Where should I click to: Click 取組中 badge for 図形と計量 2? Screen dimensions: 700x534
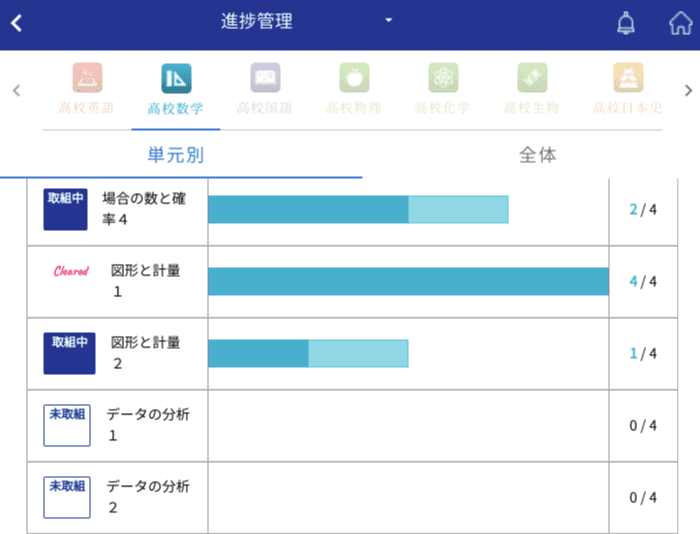pyautogui.click(x=69, y=353)
